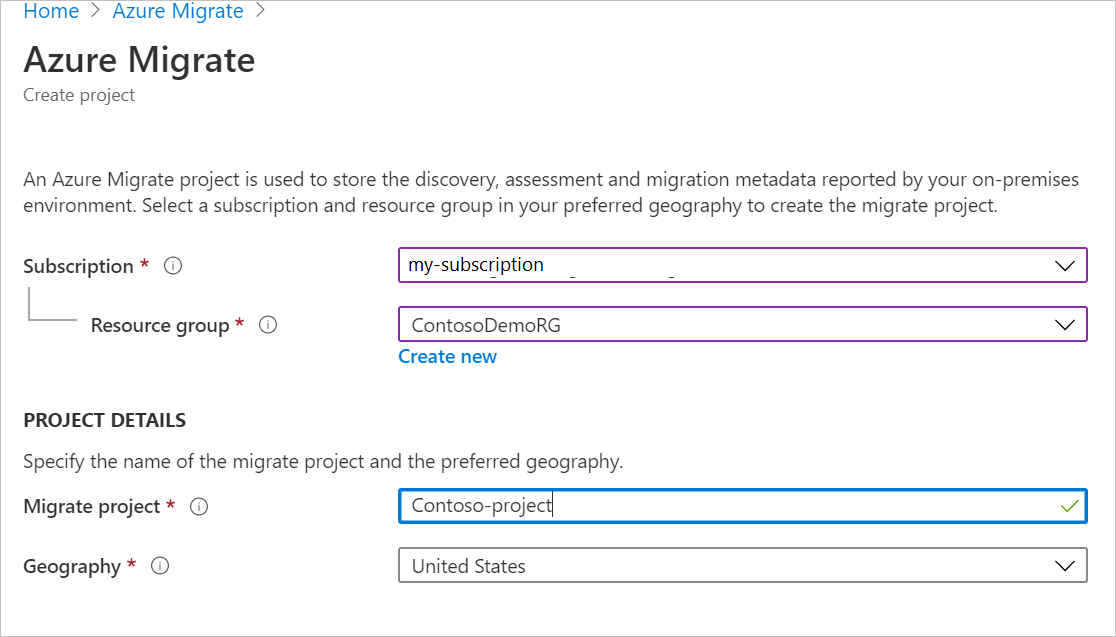Click the Subscription dropdown chevron
Image resolution: width=1116 pixels, height=637 pixels.
pyautogui.click(x=1066, y=265)
